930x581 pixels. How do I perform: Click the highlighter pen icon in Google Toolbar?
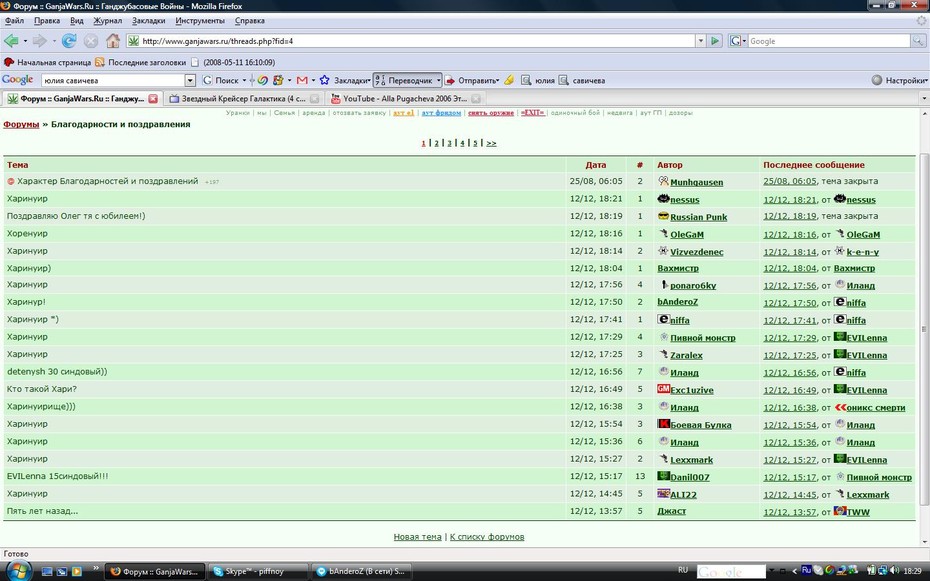click(509, 80)
